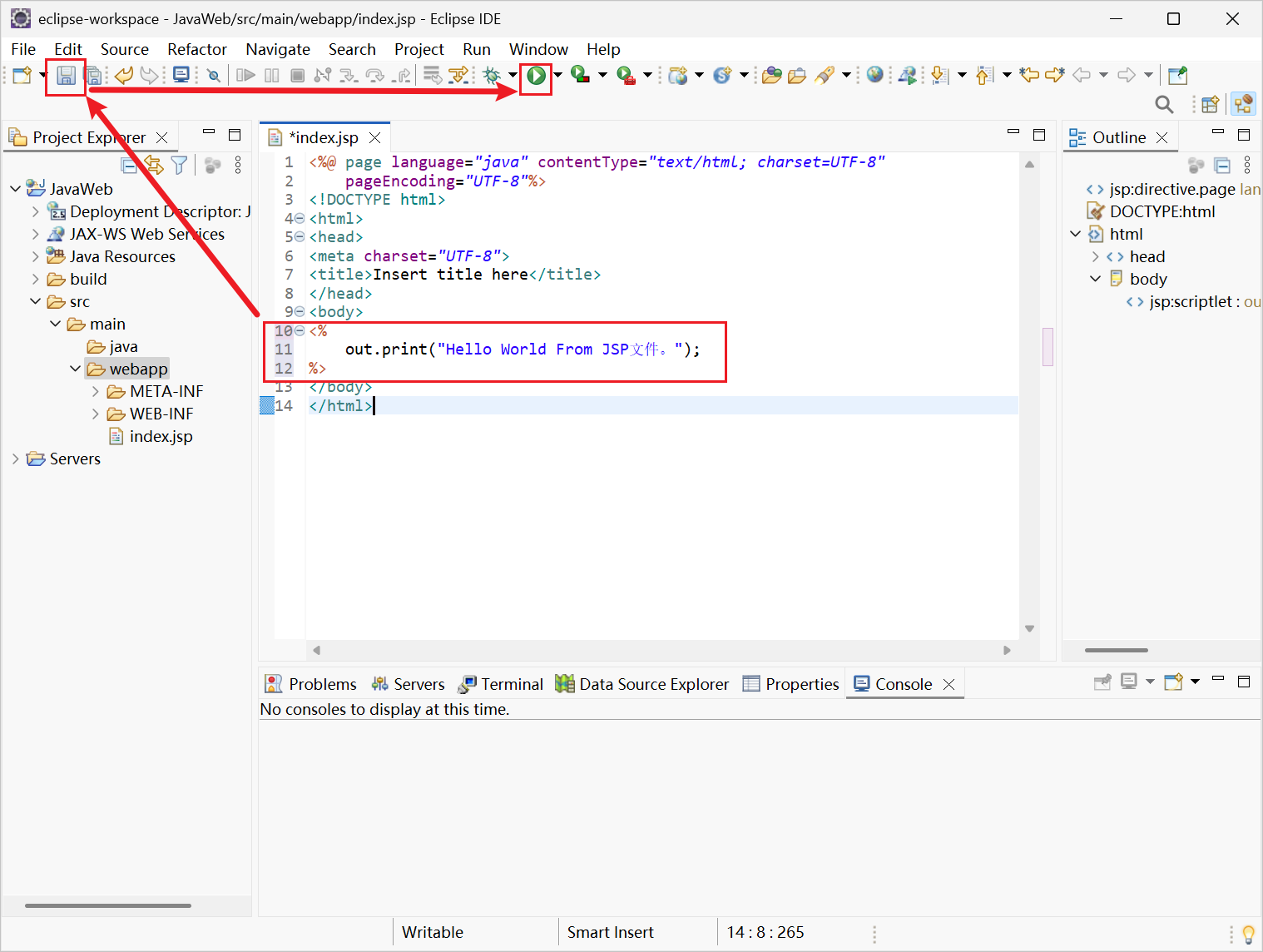
Task: Click Collapse All in Outline view
Action: tap(1222, 165)
